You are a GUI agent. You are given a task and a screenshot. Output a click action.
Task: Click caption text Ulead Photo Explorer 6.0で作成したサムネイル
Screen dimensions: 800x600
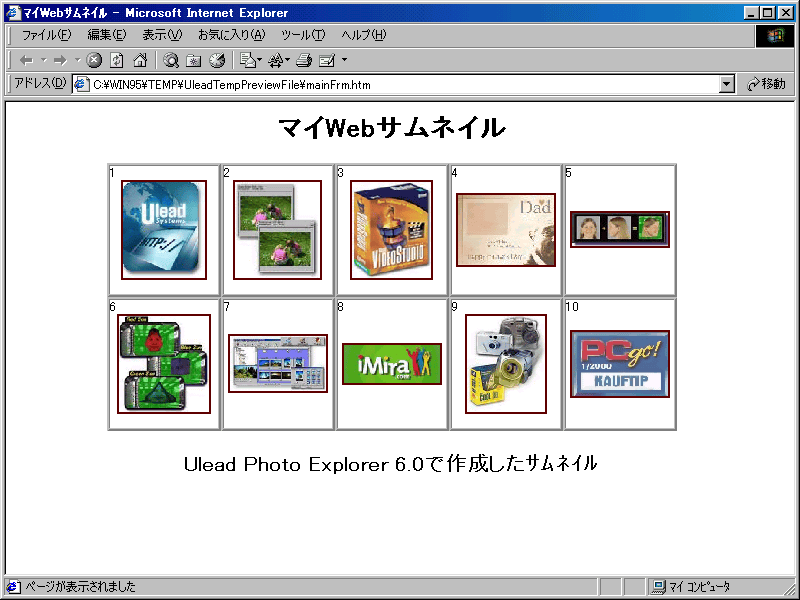[x=390, y=464]
